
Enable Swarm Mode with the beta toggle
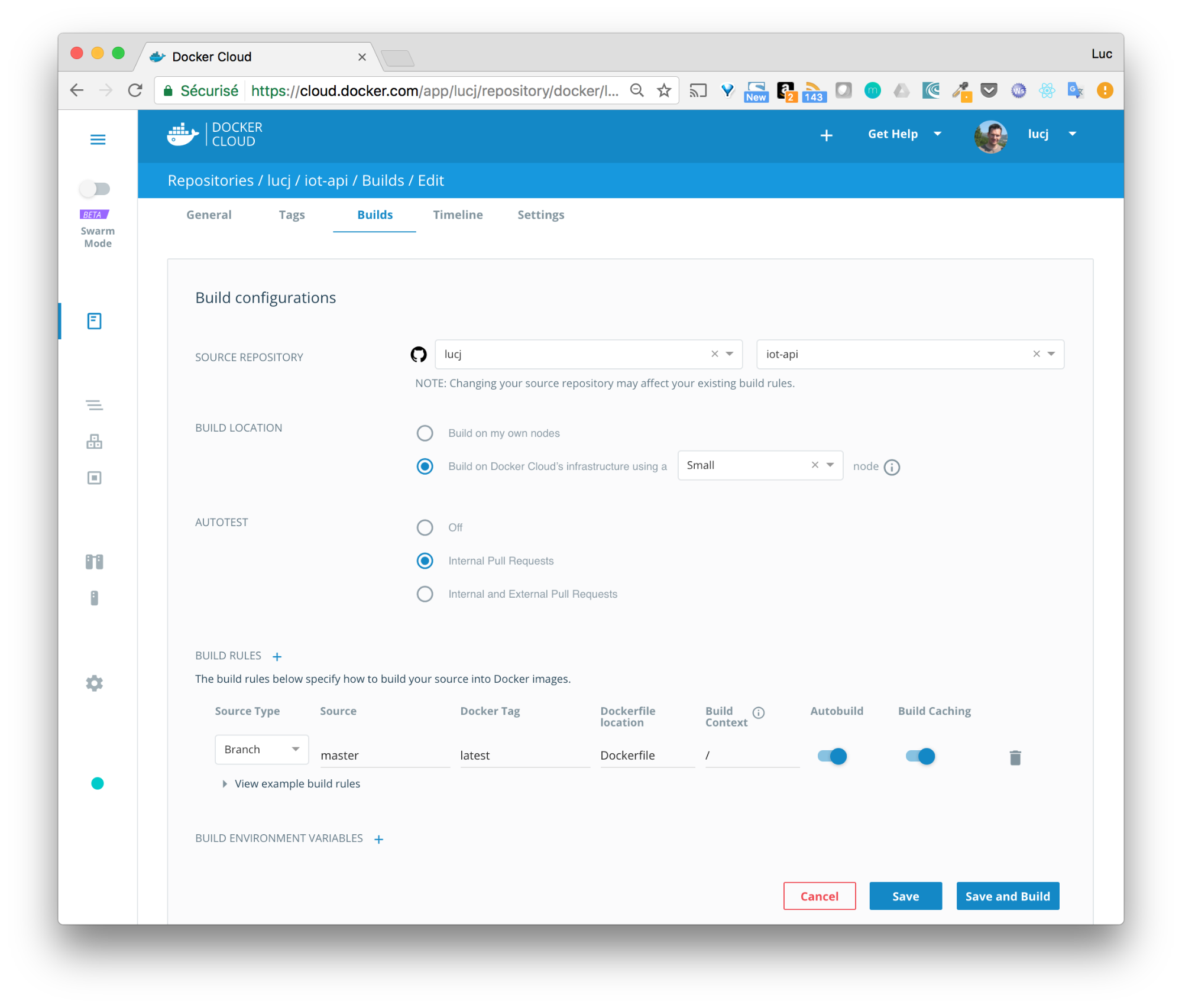(x=95, y=189)
